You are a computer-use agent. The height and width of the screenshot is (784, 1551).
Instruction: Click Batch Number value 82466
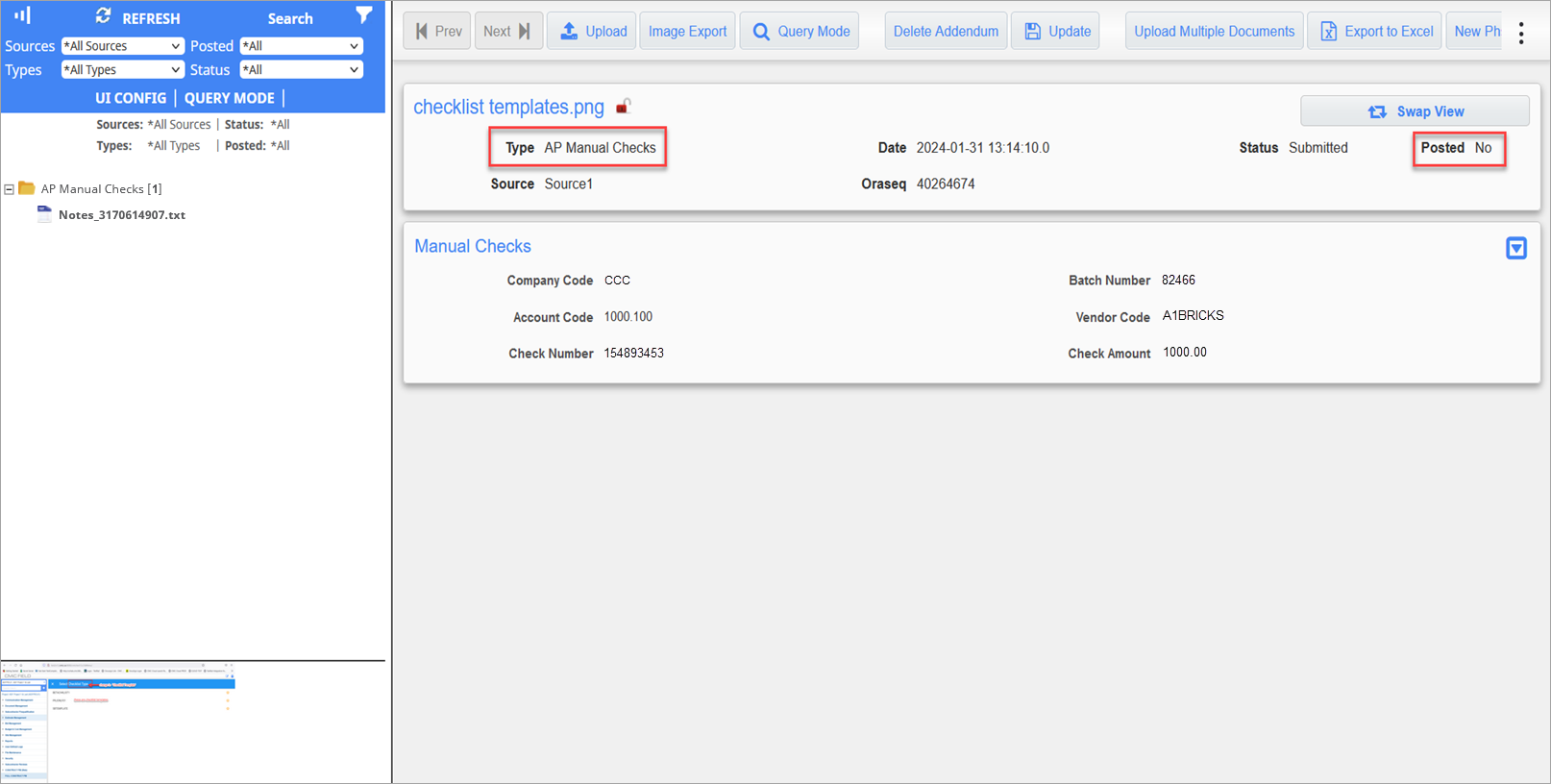(1178, 281)
